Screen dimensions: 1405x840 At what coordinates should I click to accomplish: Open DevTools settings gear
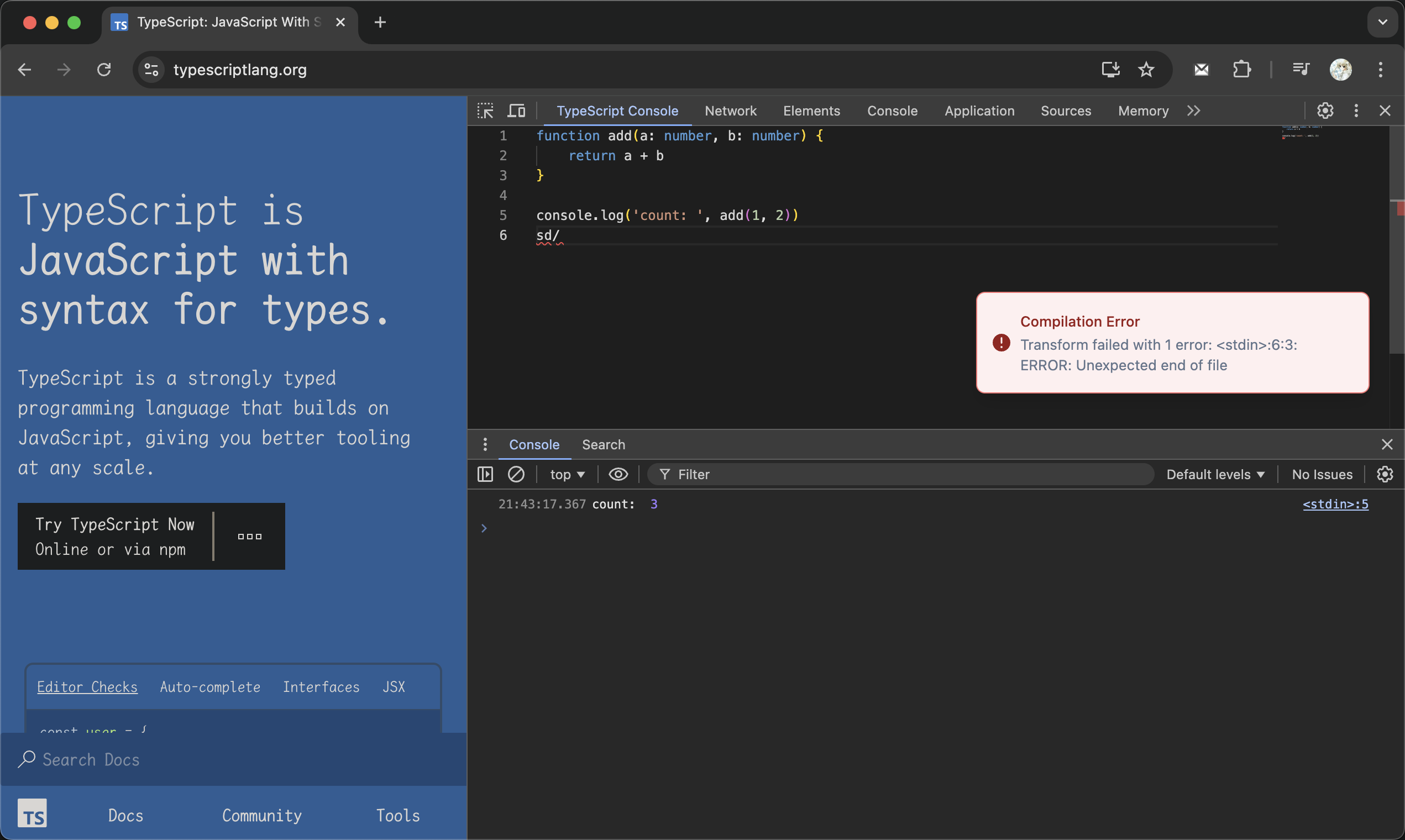tap(1325, 111)
